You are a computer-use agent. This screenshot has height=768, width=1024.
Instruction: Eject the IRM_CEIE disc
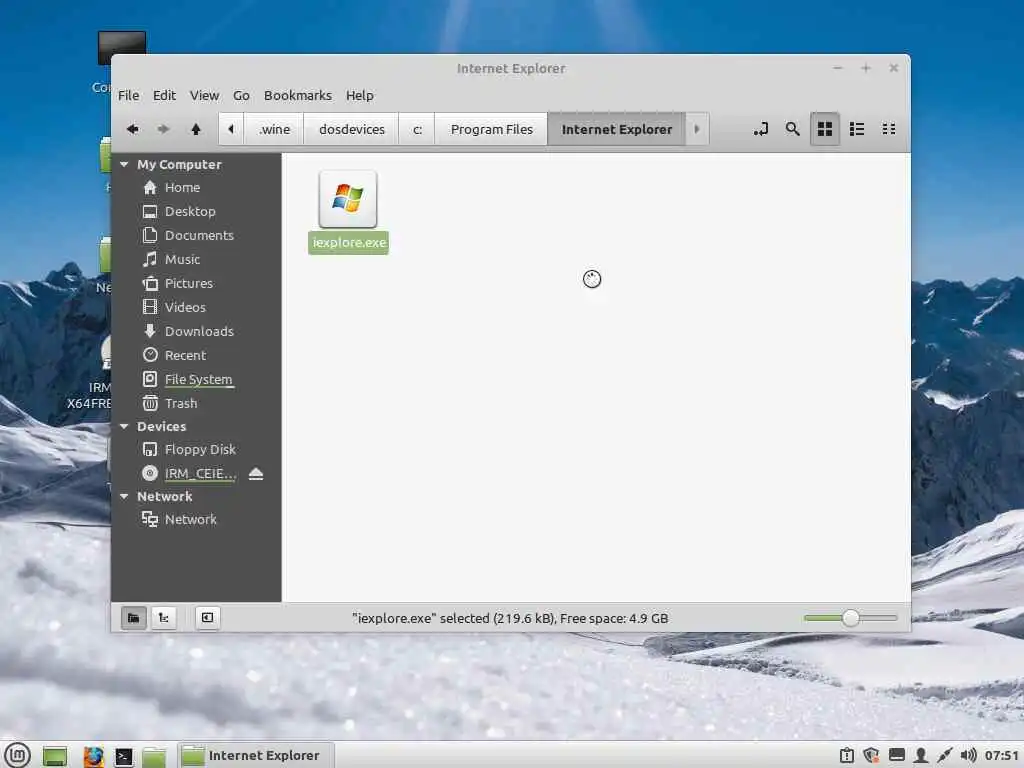(x=256, y=473)
